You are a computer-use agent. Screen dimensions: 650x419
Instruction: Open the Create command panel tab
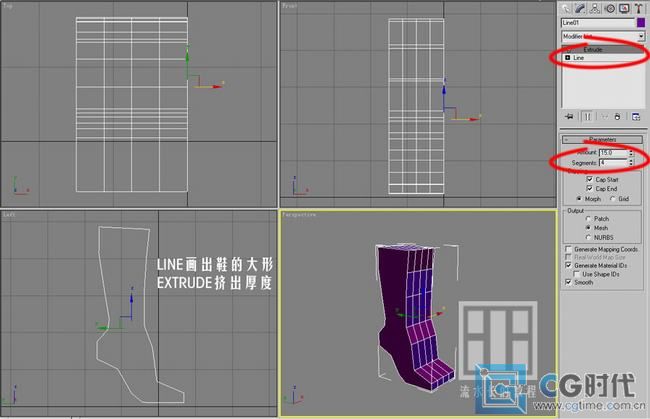[566, 8]
